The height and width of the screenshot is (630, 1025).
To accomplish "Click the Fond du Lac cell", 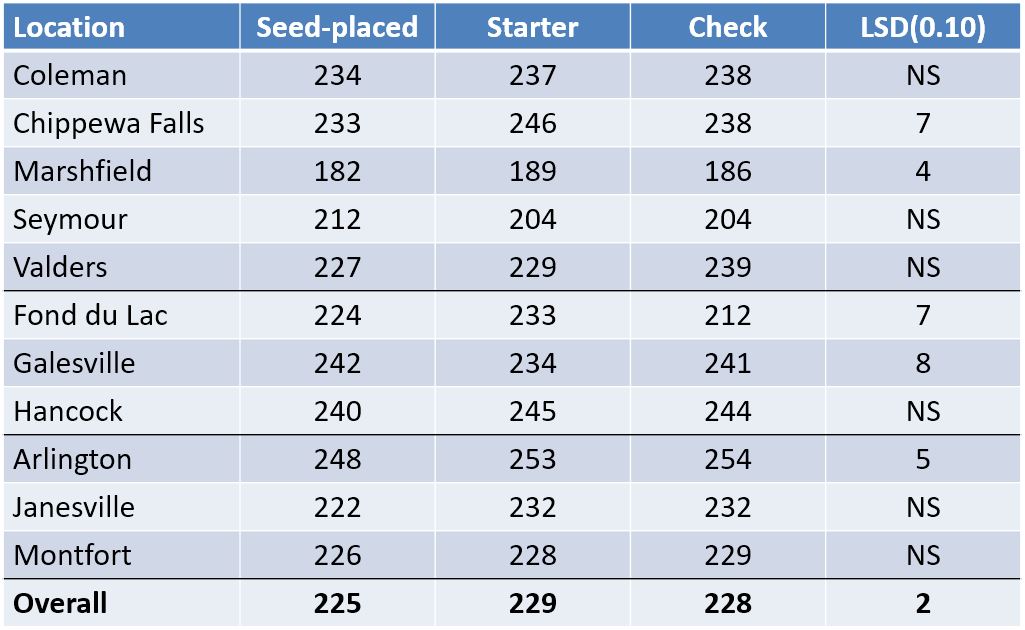I will coord(90,315).
